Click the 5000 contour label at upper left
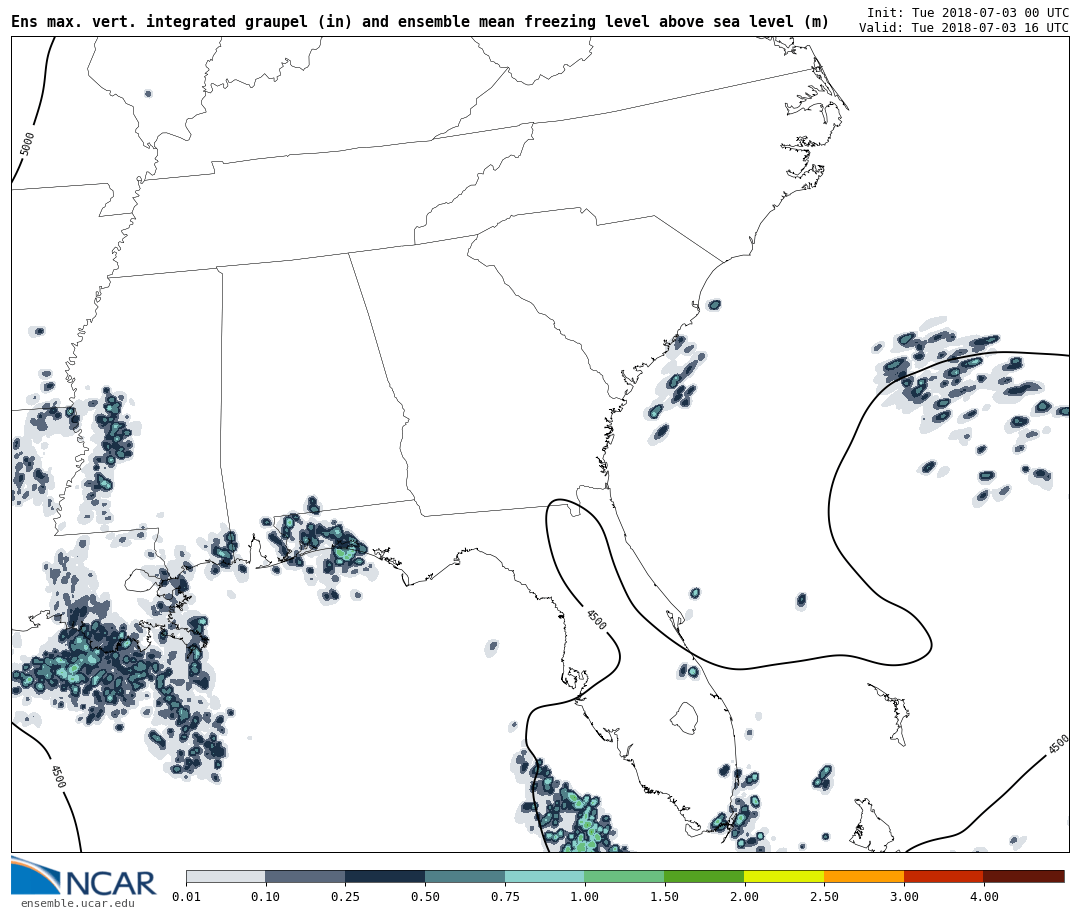 [x=27, y=144]
